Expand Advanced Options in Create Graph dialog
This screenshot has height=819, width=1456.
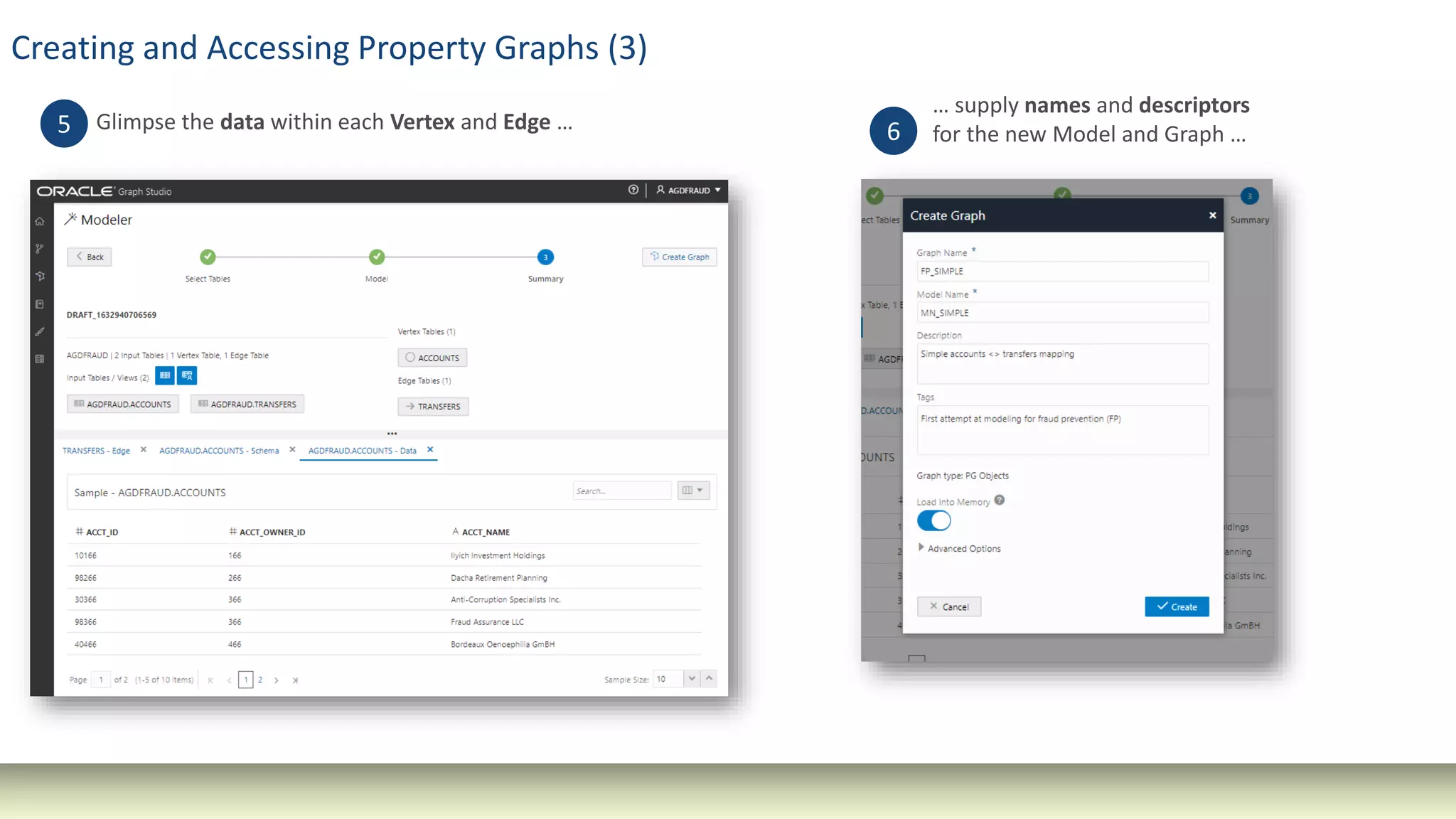960,548
